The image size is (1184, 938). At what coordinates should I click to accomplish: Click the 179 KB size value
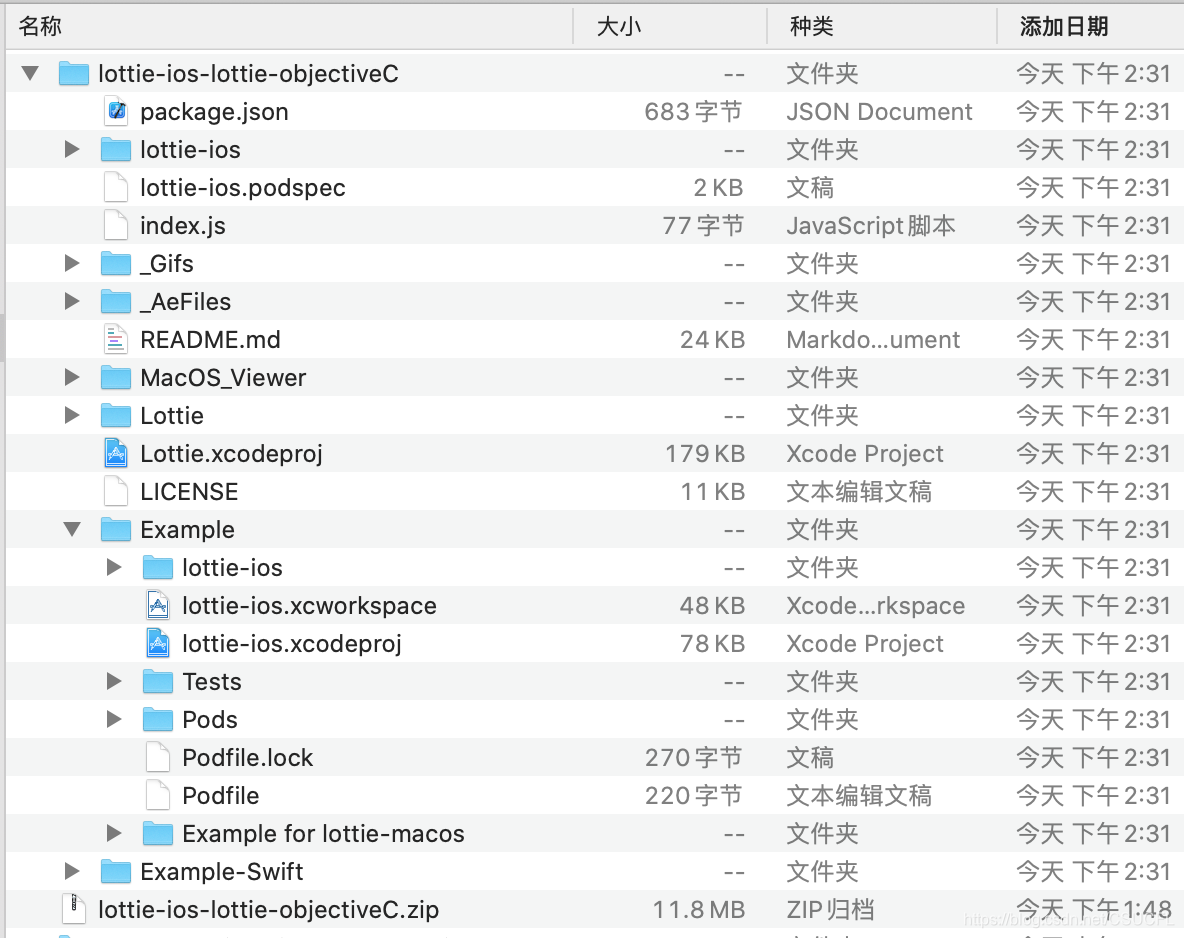[705, 453]
